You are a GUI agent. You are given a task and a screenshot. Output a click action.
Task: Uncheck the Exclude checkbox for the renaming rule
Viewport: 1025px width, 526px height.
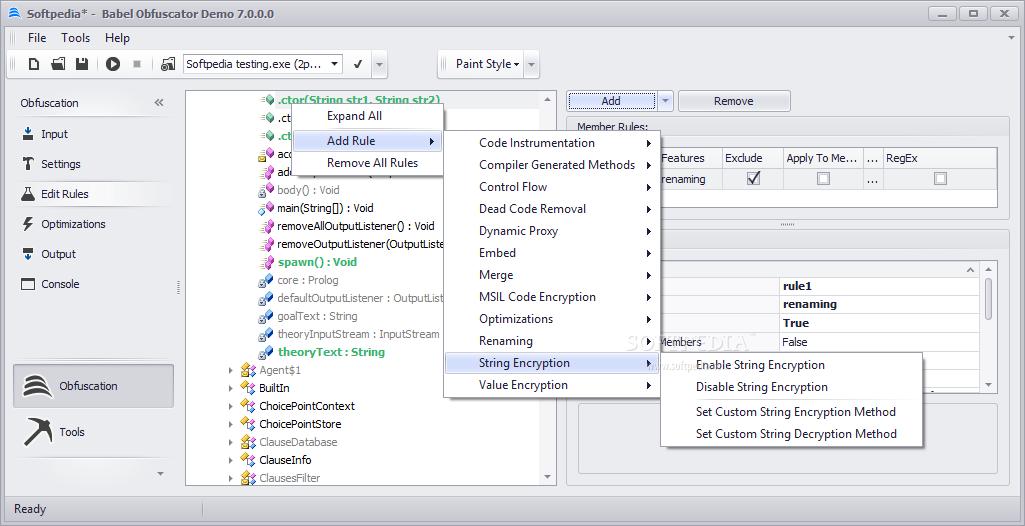click(754, 178)
